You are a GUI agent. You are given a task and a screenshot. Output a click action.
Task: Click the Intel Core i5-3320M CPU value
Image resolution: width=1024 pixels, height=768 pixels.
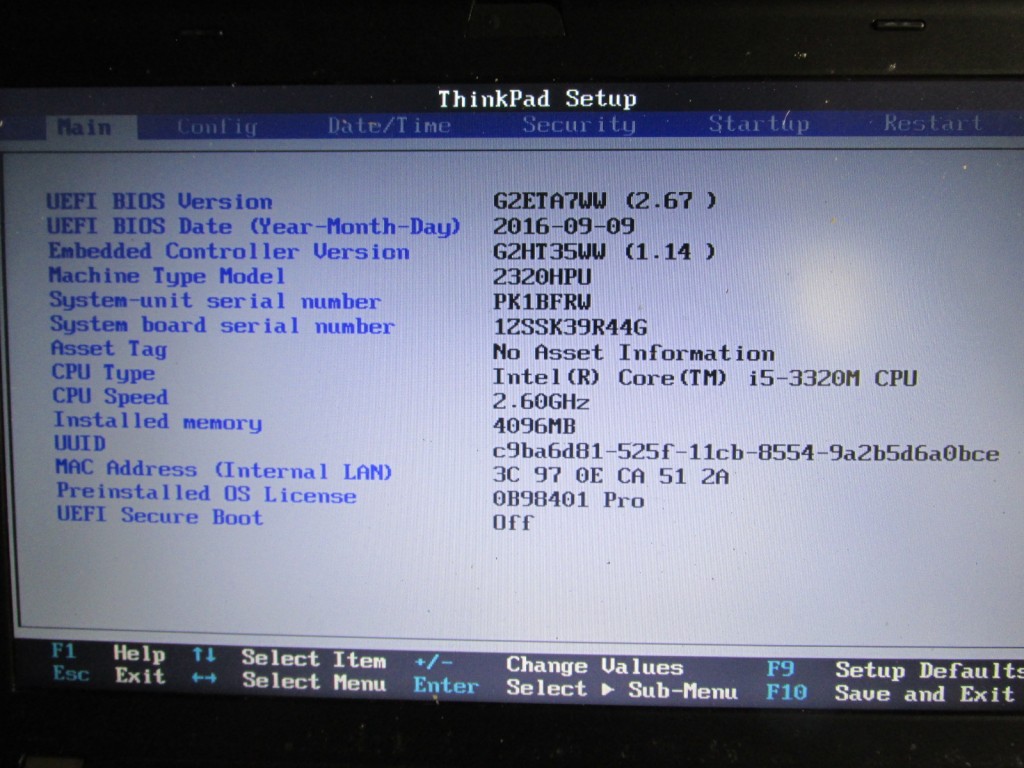click(705, 377)
